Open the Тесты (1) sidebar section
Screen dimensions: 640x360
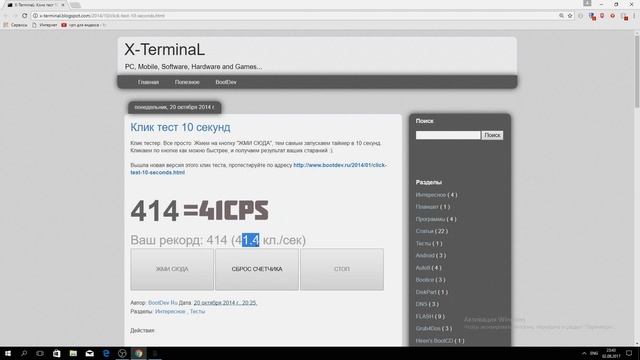[x=429, y=243]
